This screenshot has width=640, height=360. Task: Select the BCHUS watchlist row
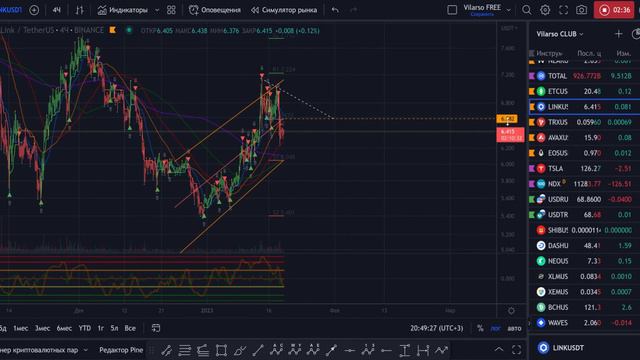pos(584,307)
